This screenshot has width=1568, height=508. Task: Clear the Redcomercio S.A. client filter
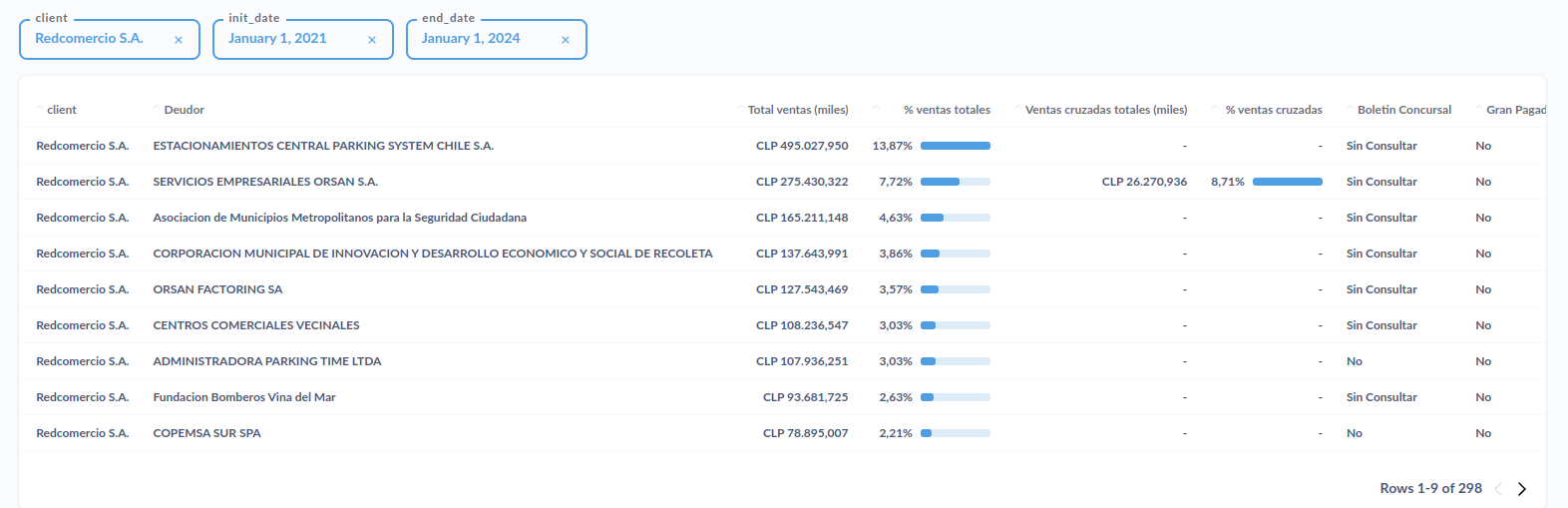click(179, 40)
